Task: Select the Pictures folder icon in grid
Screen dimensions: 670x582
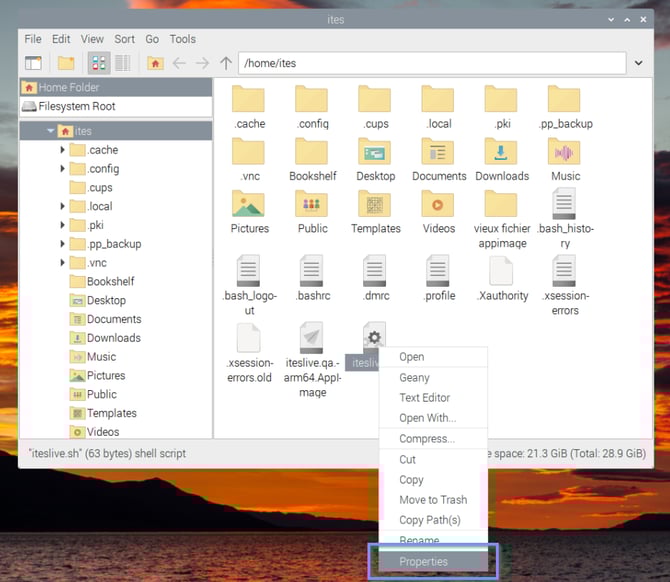Action: (x=249, y=205)
